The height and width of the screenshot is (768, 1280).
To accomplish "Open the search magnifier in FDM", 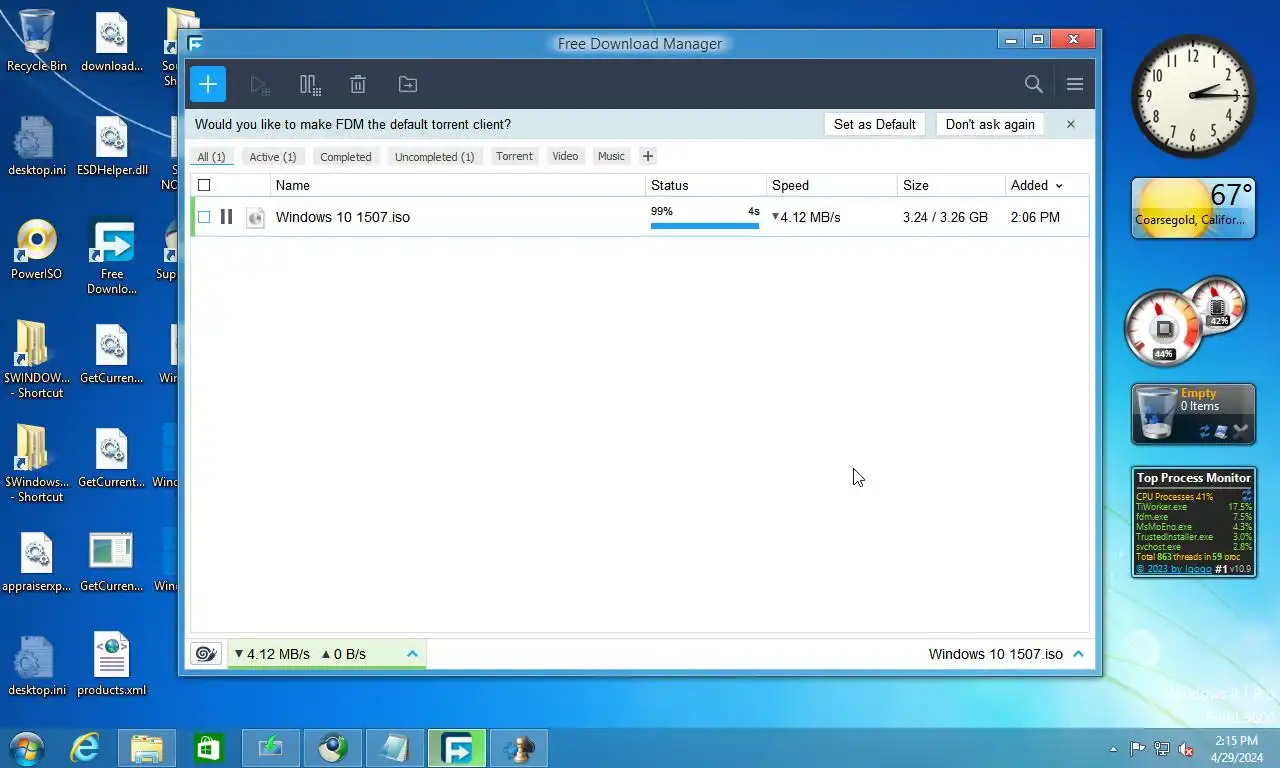I will (x=1034, y=84).
